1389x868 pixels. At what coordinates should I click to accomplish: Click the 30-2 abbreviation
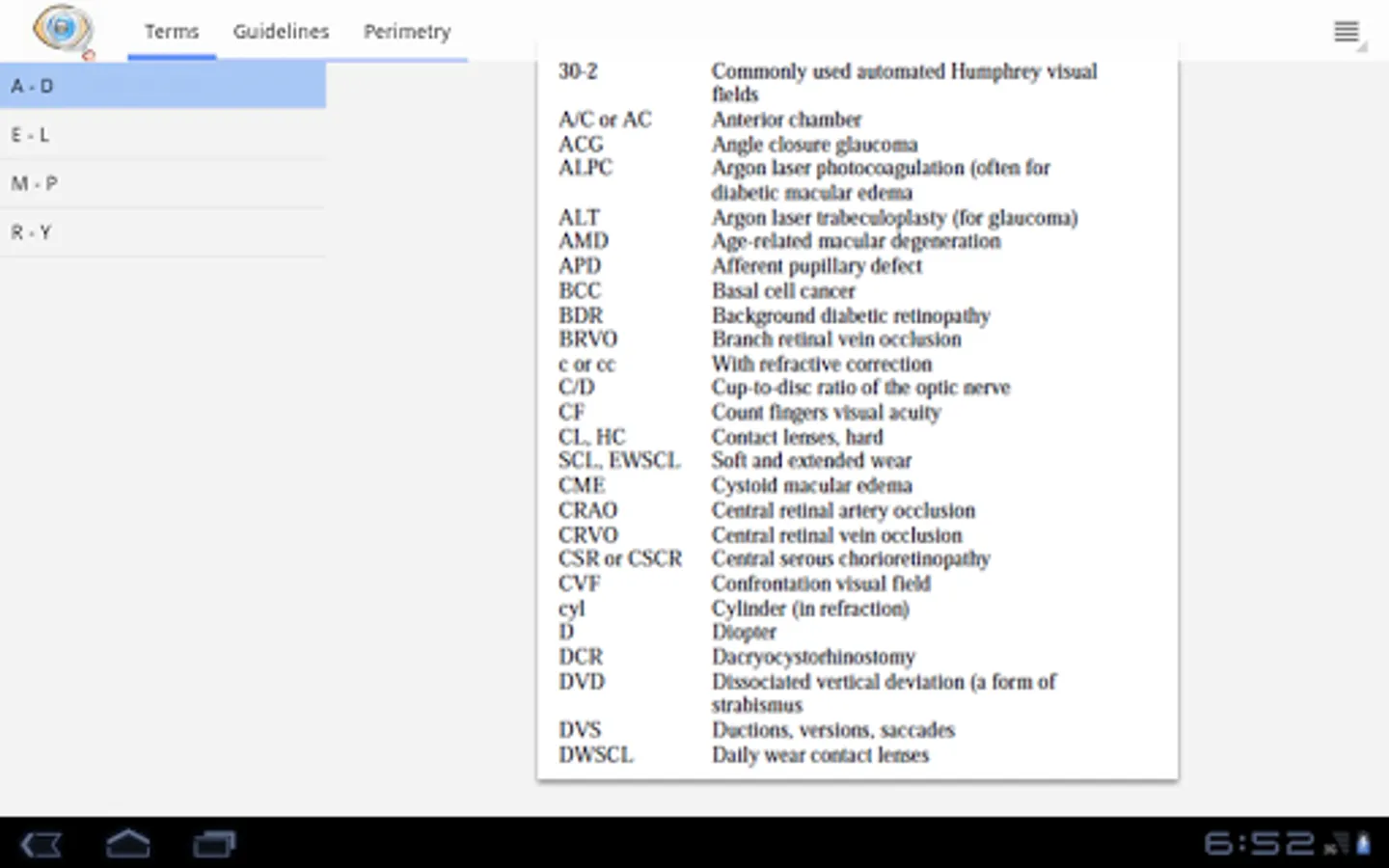[x=578, y=71]
